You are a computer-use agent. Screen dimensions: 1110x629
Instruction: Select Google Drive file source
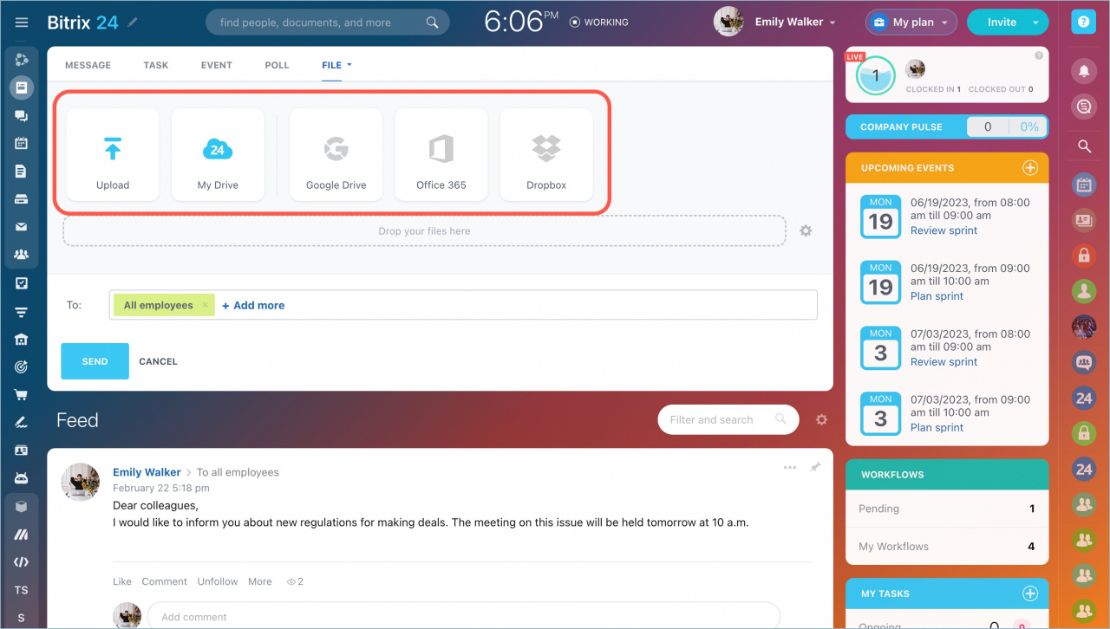(336, 155)
